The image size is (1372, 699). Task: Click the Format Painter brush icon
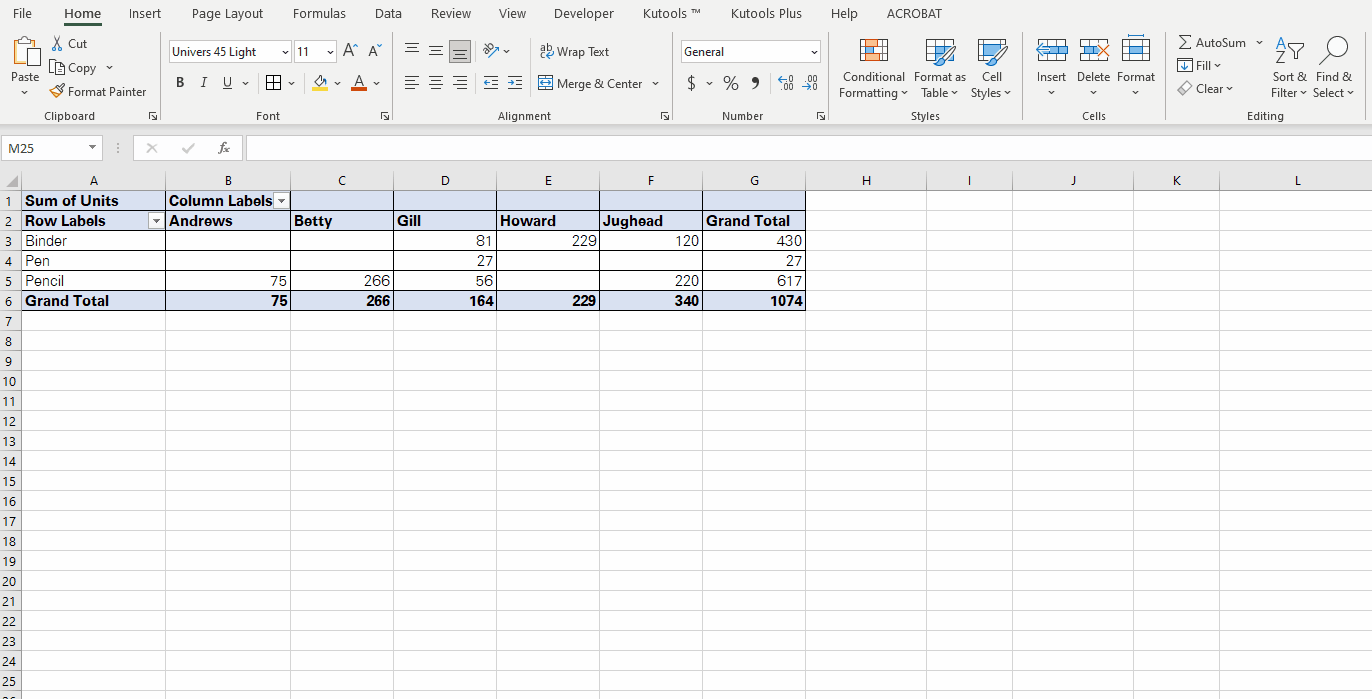pyautogui.click(x=58, y=92)
